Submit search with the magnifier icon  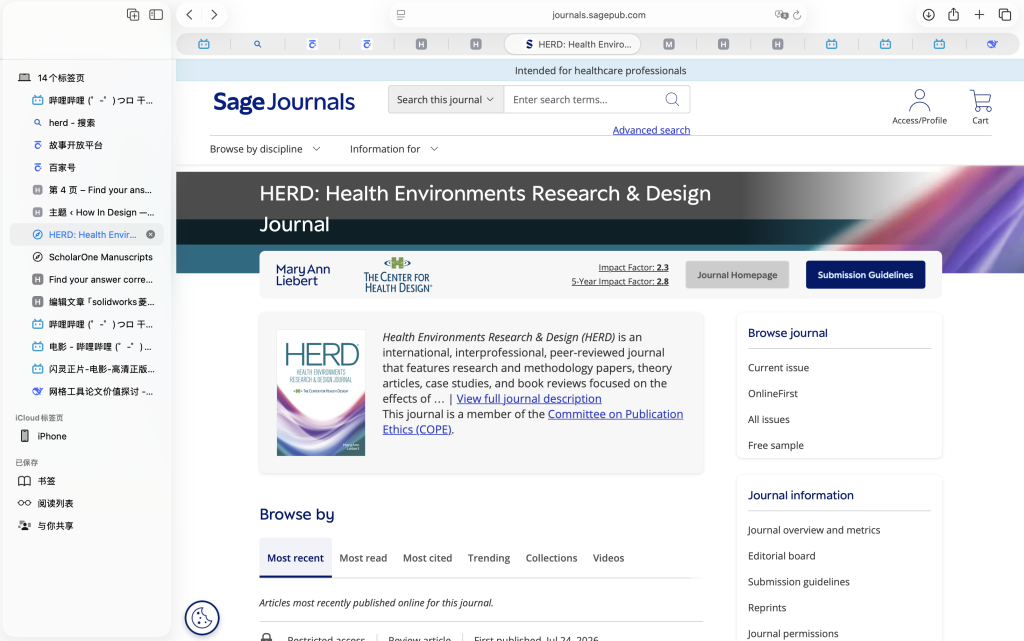pyautogui.click(x=672, y=99)
